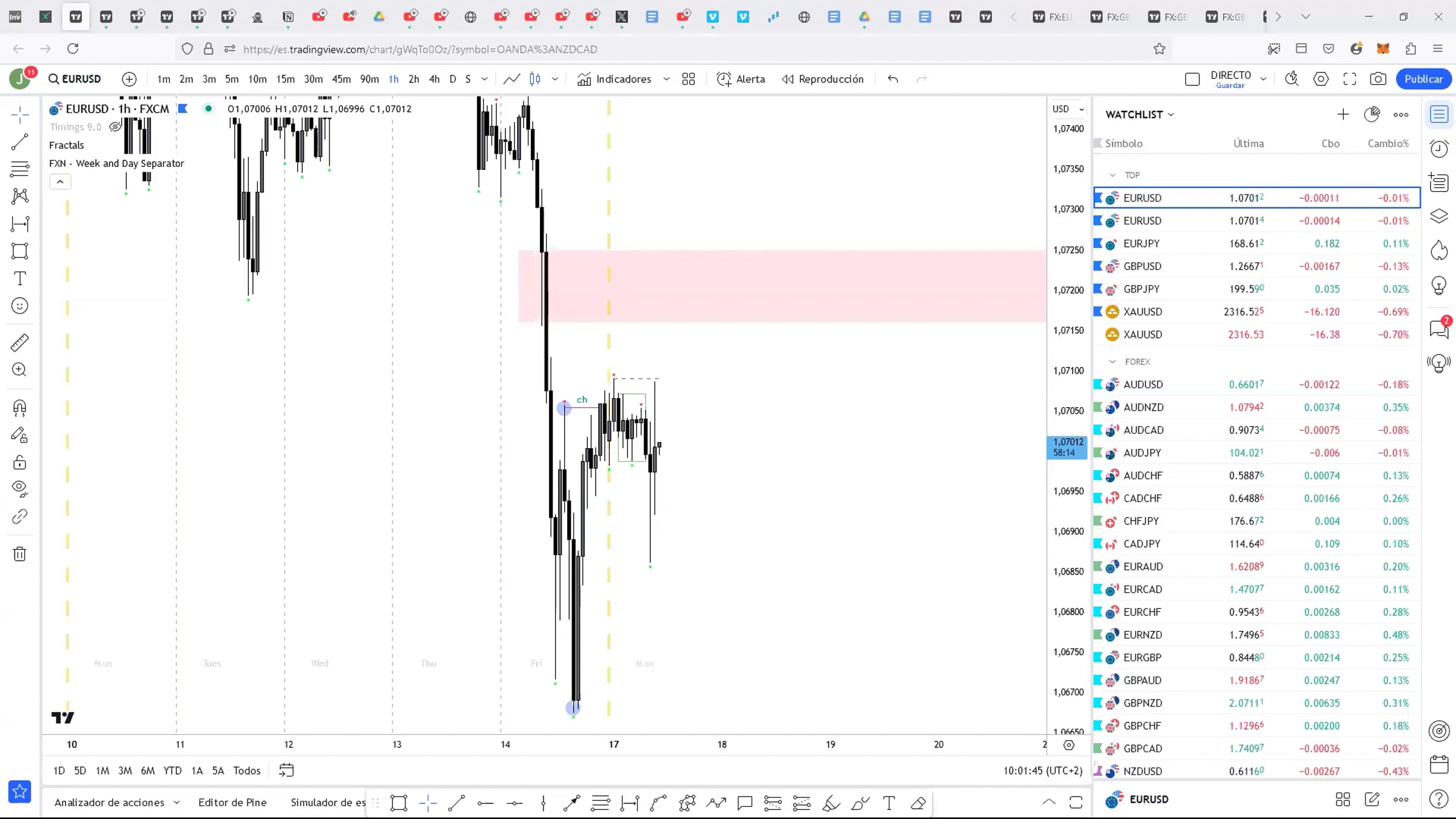Select the text tool in left toolbar
The width and height of the screenshot is (1456, 819).
[x=19, y=278]
